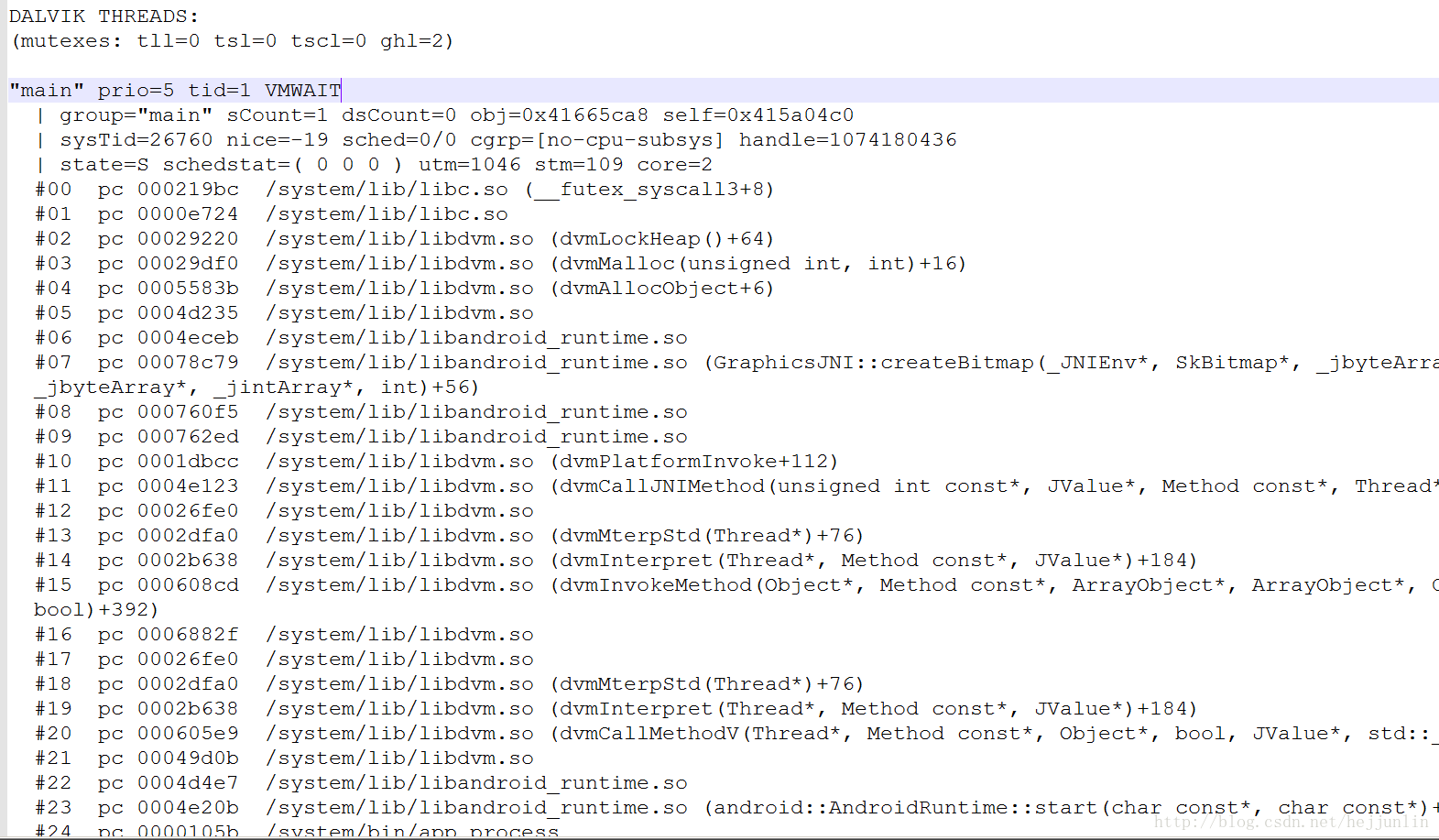The width and height of the screenshot is (1439, 840).
Task: Select stack frame #00 __futex_syscall3+8
Action: click(x=405, y=190)
